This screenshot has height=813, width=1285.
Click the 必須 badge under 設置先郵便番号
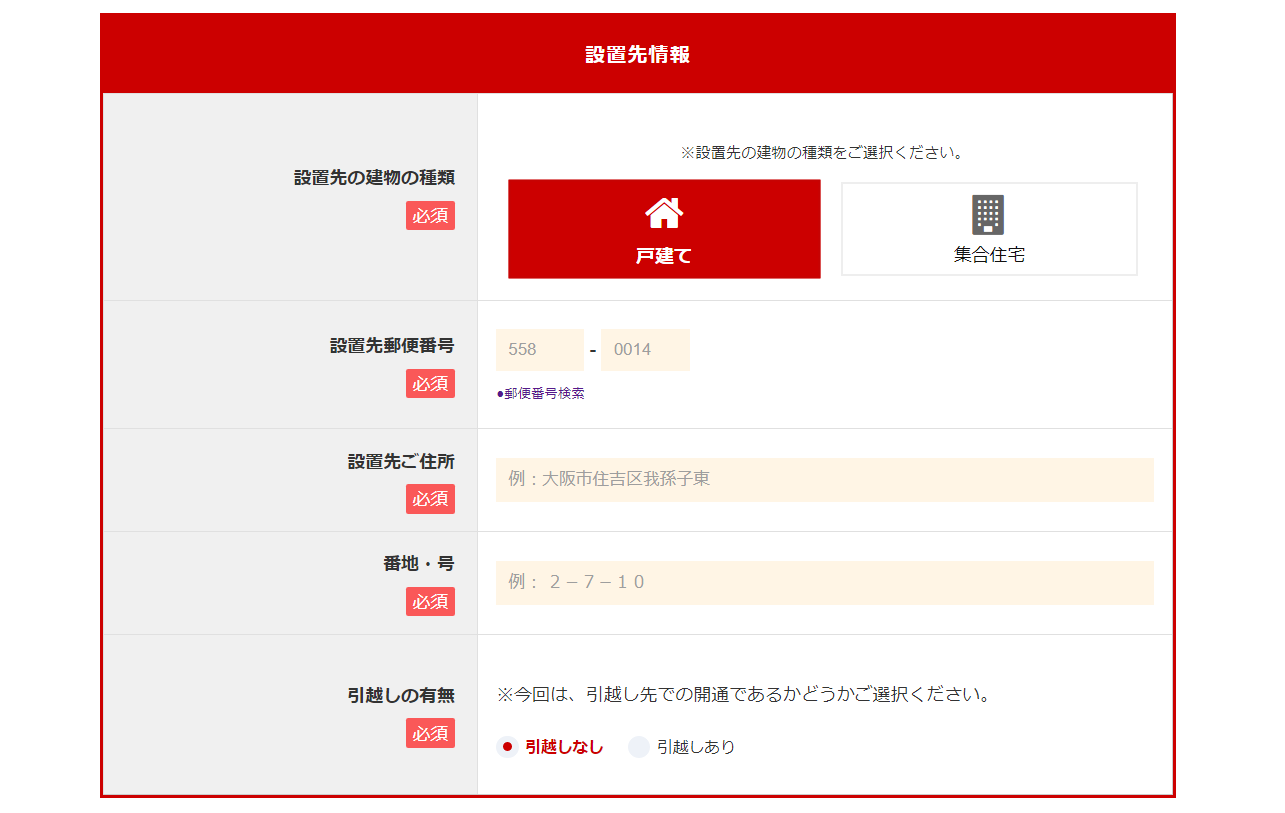click(x=430, y=384)
